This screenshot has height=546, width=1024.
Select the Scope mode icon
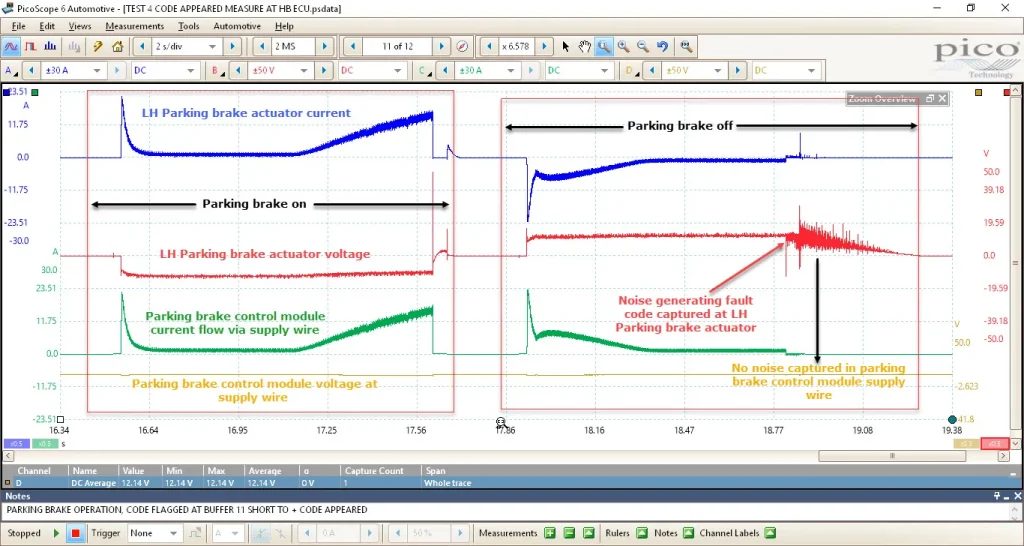[11, 46]
